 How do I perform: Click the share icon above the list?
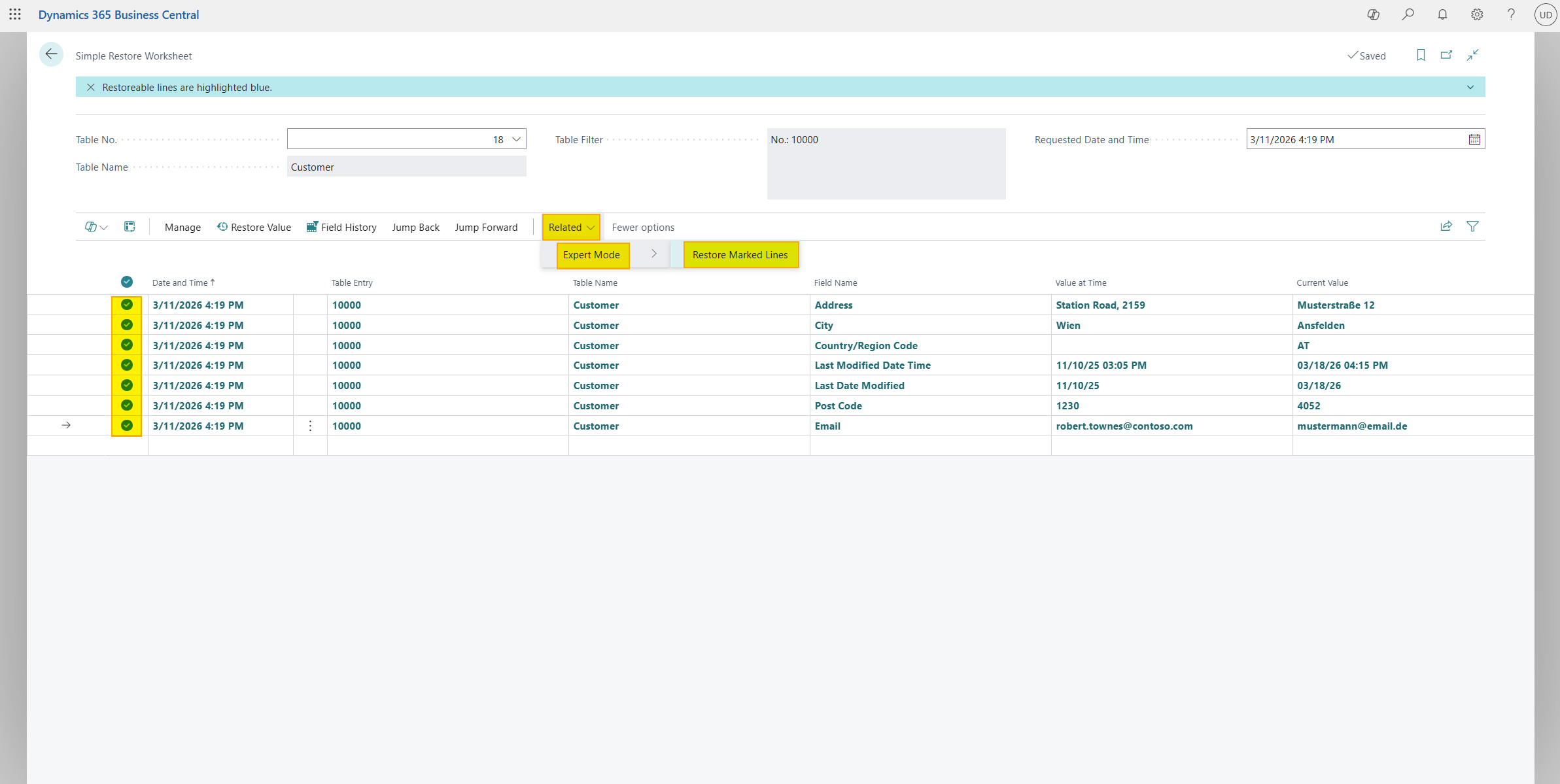click(1446, 226)
